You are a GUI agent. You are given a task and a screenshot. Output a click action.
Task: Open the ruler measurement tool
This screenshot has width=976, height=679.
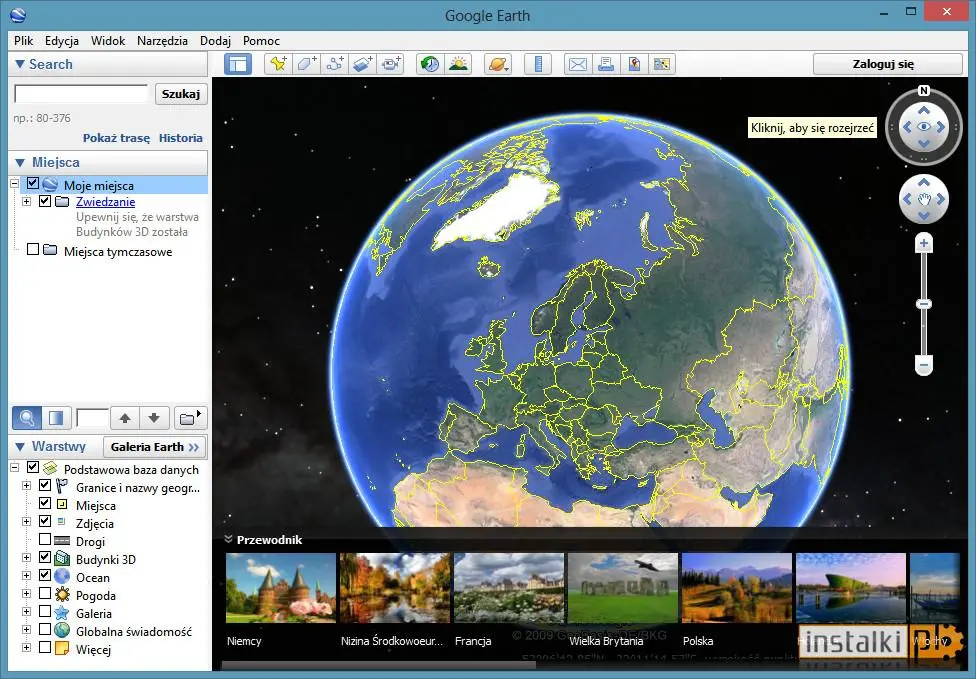[x=538, y=64]
